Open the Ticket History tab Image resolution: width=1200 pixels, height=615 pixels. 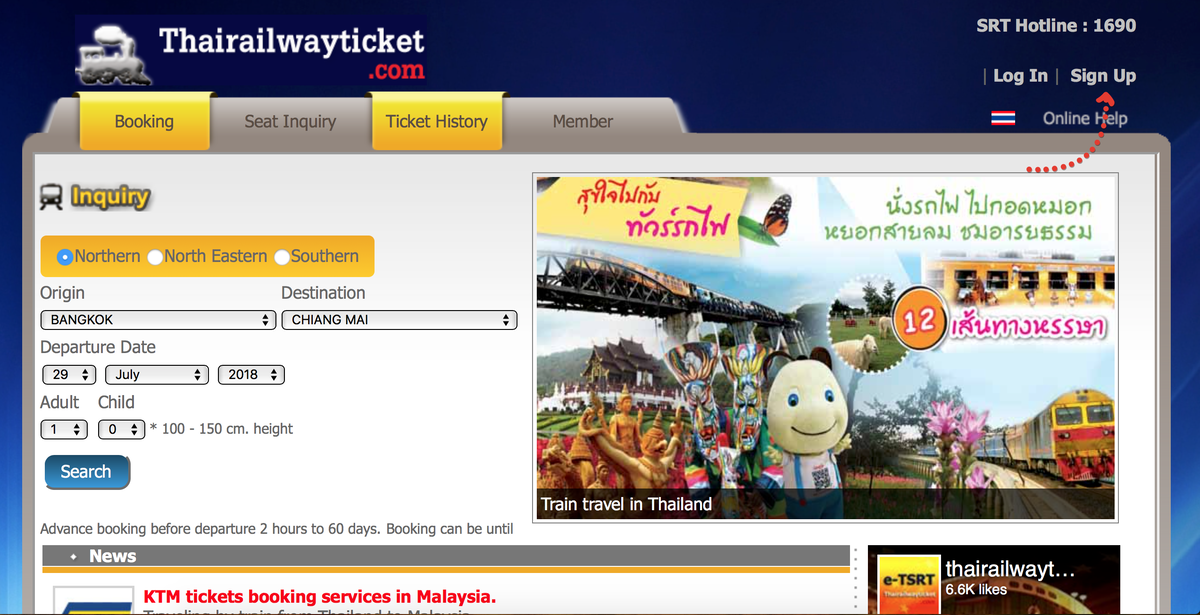[436, 122]
